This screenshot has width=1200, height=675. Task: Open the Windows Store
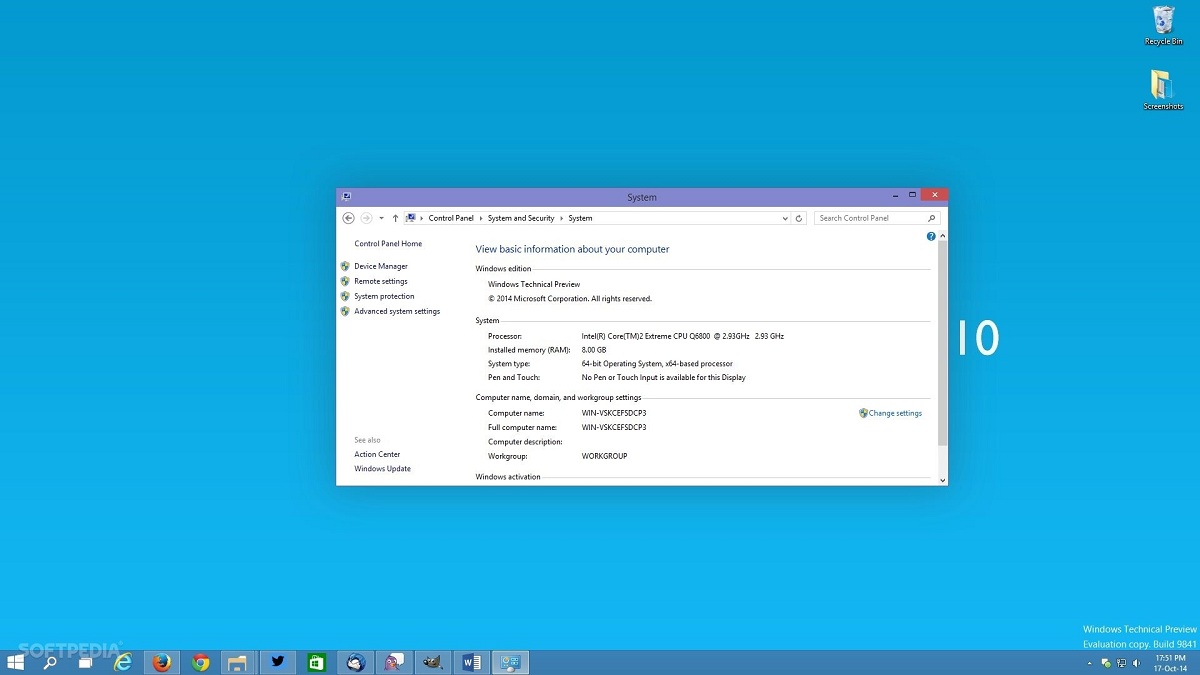[x=316, y=661]
